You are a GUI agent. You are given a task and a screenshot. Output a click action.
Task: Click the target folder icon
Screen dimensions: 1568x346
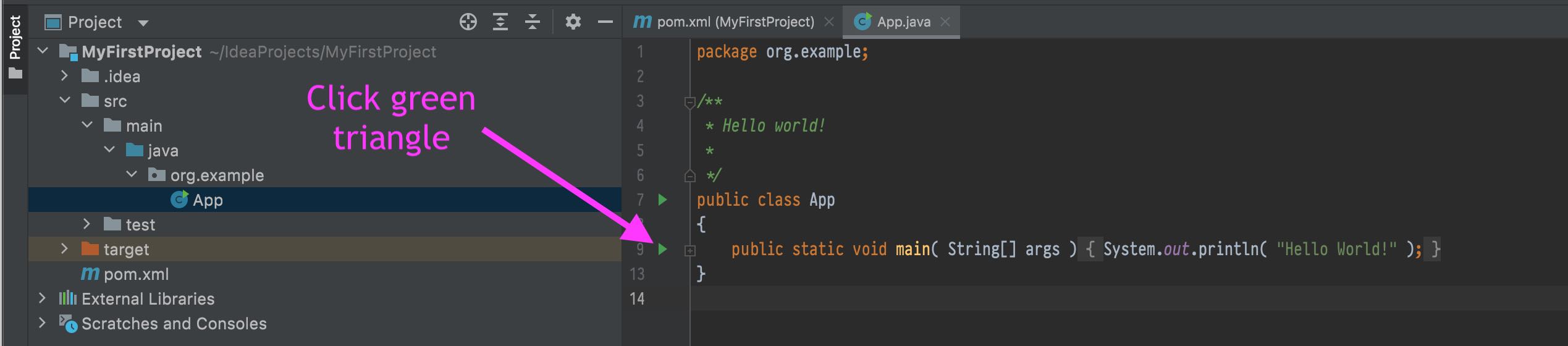(x=90, y=249)
